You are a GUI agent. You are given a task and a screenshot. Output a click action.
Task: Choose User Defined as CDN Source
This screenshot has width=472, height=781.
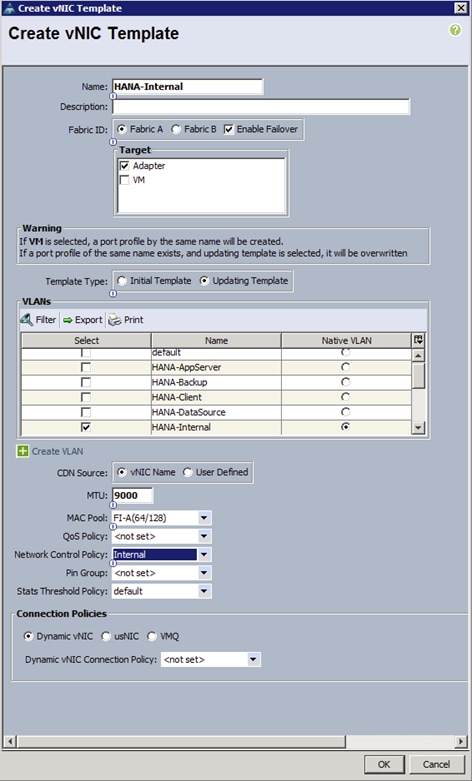(x=187, y=473)
